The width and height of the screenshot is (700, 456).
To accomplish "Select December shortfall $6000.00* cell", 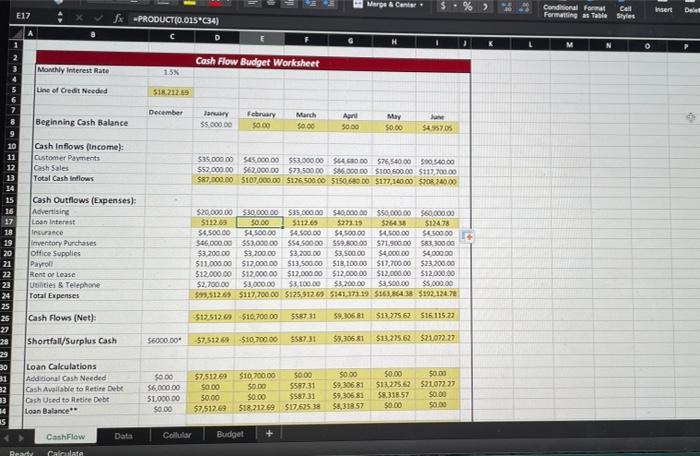I will click(x=165, y=340).
